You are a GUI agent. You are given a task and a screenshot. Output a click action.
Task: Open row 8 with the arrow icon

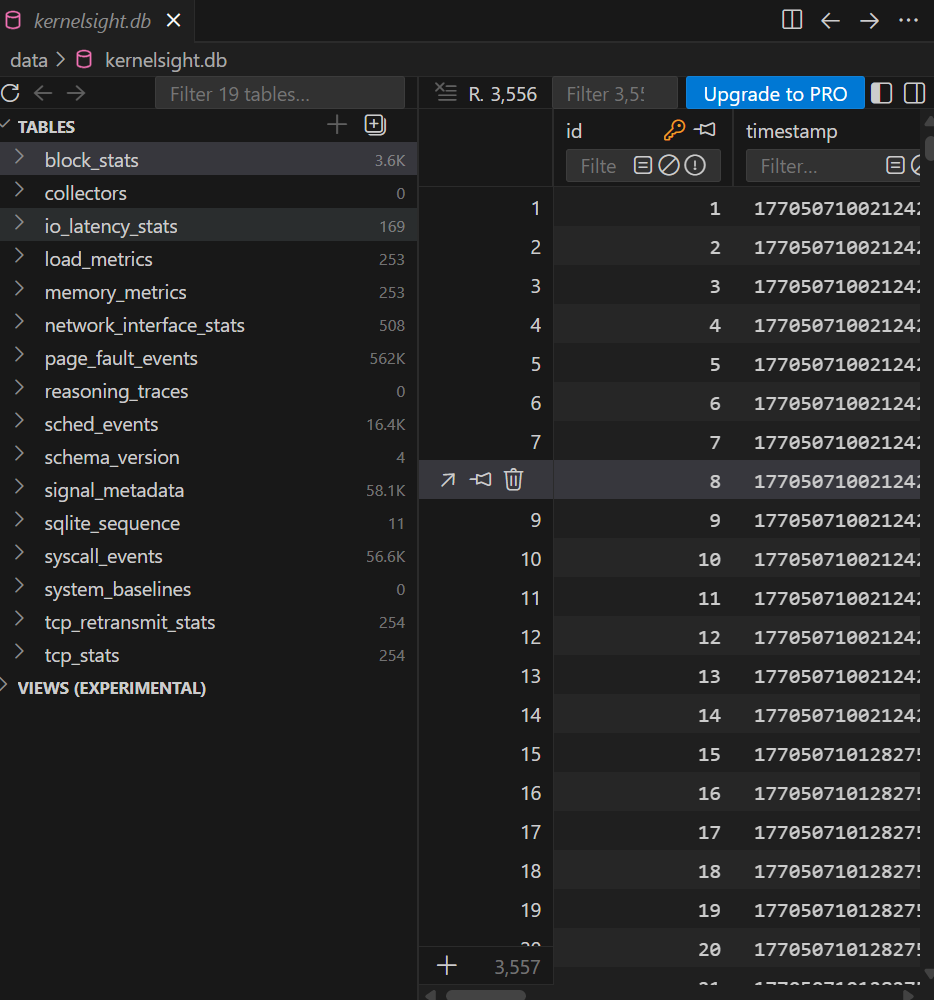pos(448,480)
